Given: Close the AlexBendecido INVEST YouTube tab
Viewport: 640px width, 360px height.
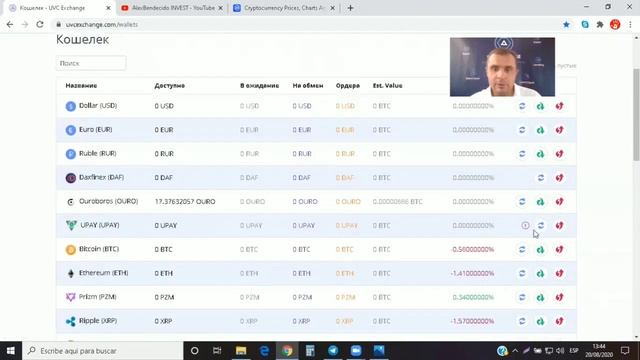Looking at the screenshot, I should (220, 8).
